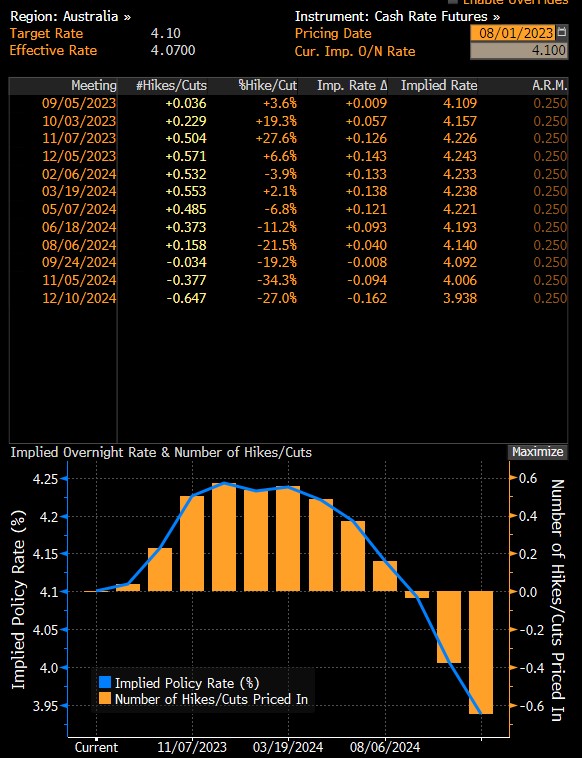Click the -0.647 hikes/cuts value
The height and width of the screenshot is (758, 582).
tap(186, 298)
